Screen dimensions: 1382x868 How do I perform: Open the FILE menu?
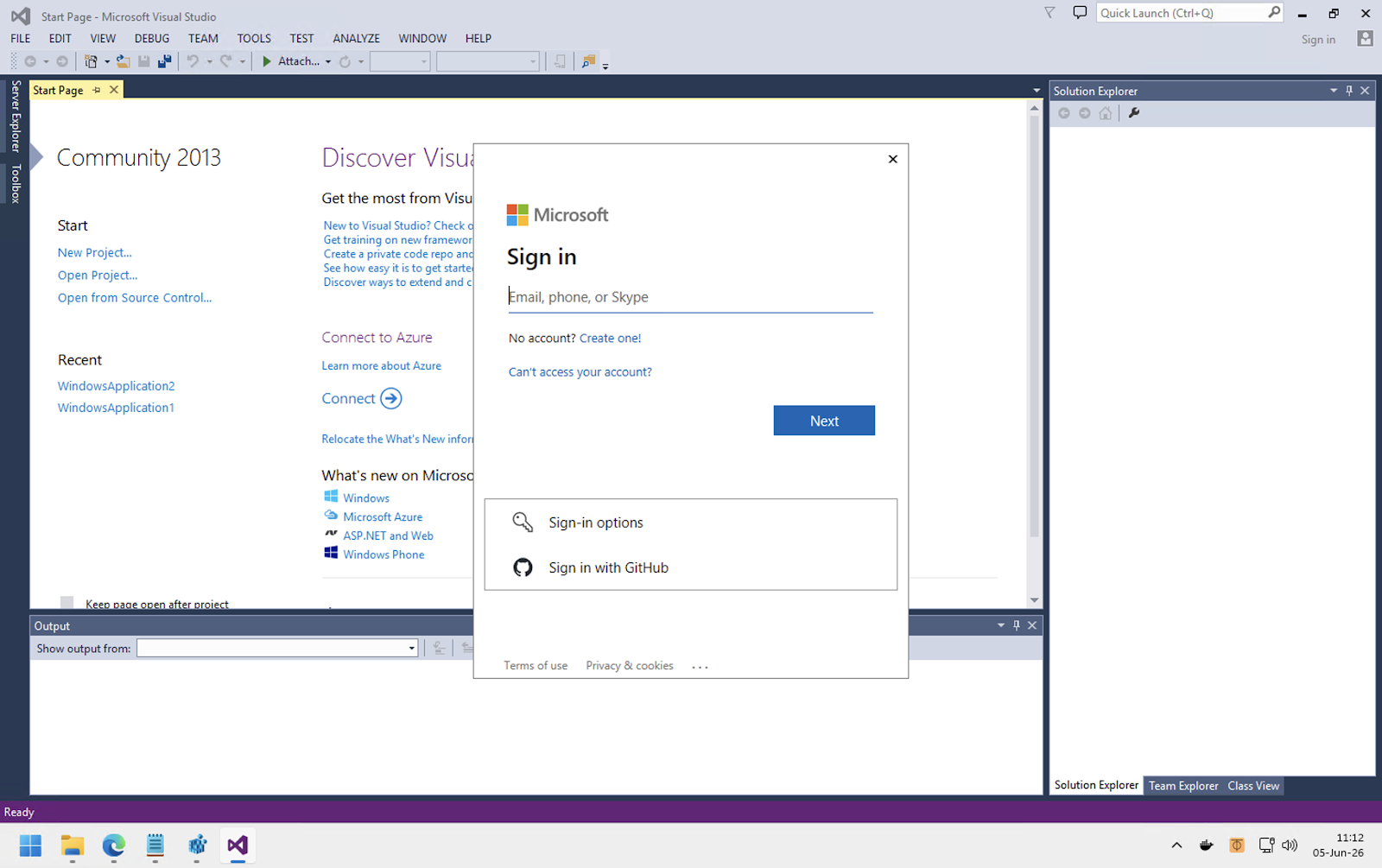tap(21, 39)
